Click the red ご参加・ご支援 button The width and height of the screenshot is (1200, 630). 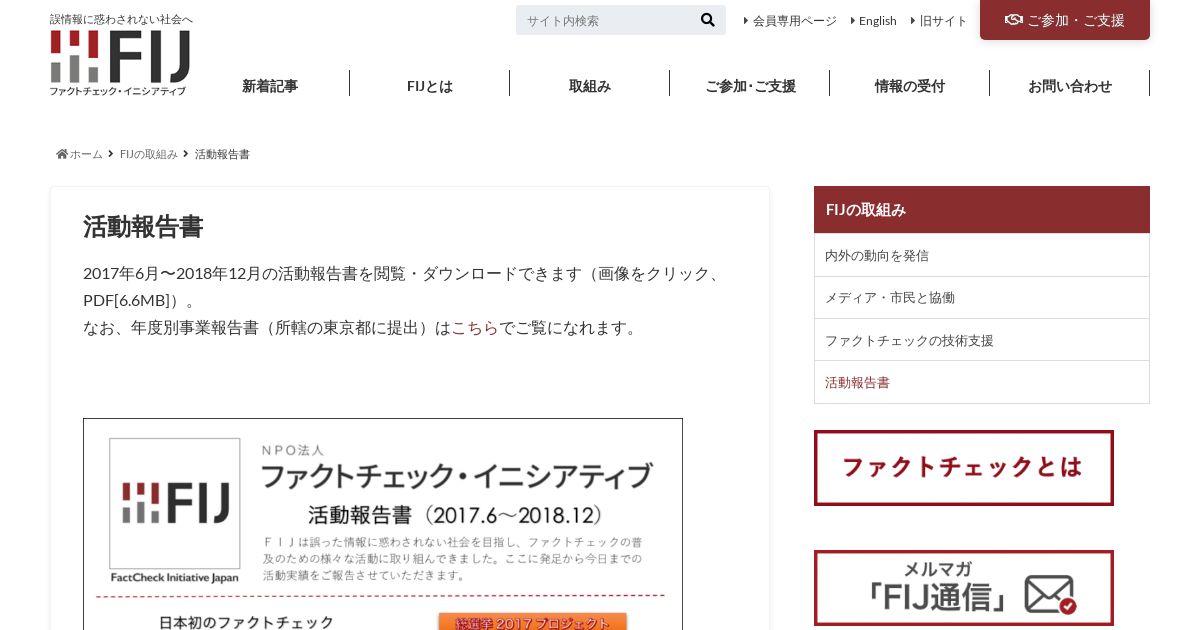1065,20
